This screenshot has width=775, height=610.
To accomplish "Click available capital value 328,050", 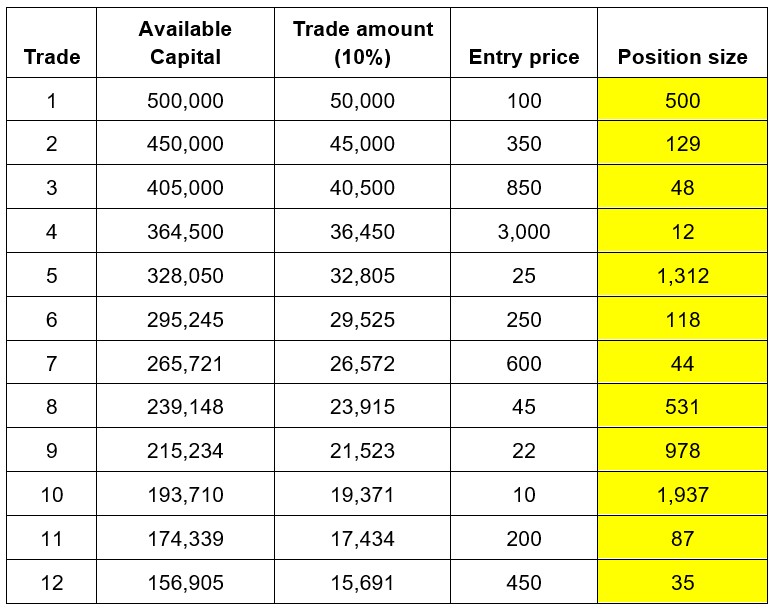I will coord(185,276).
